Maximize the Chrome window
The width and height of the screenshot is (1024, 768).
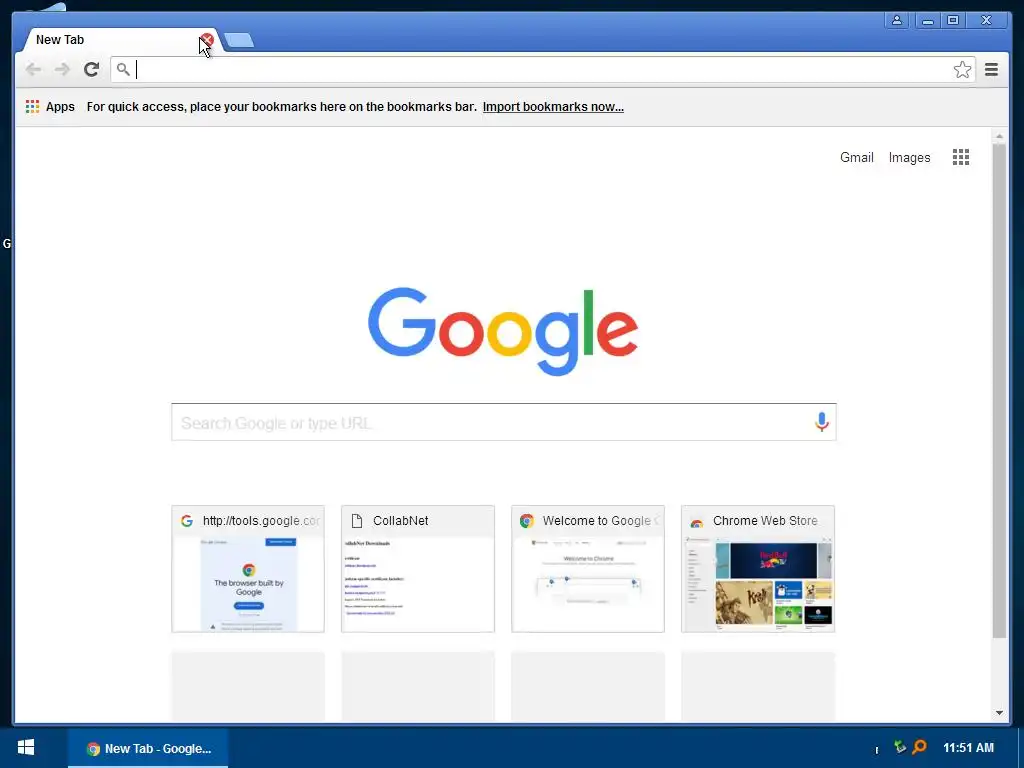pyautogui.click(x=953, y=20)
